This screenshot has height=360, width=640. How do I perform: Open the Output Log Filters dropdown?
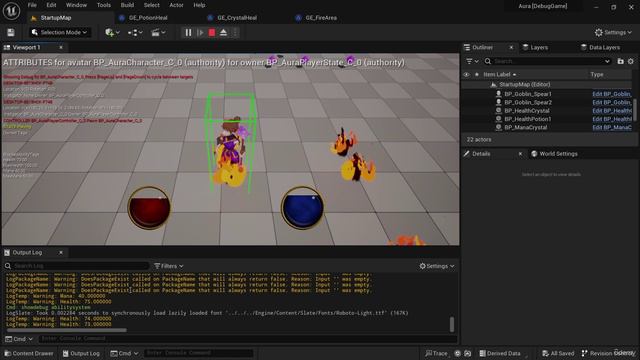tap(169, 266)
